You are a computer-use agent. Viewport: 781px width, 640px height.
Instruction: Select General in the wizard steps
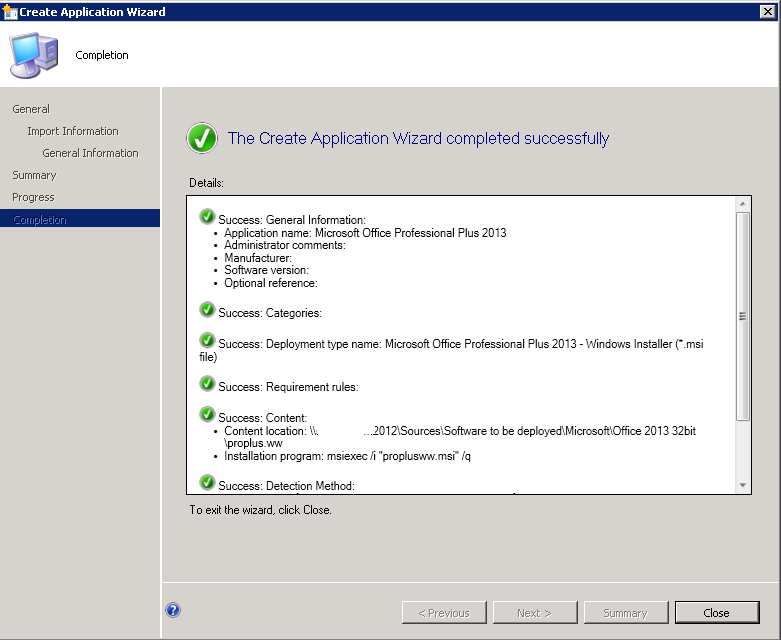(x=31, y=109)
